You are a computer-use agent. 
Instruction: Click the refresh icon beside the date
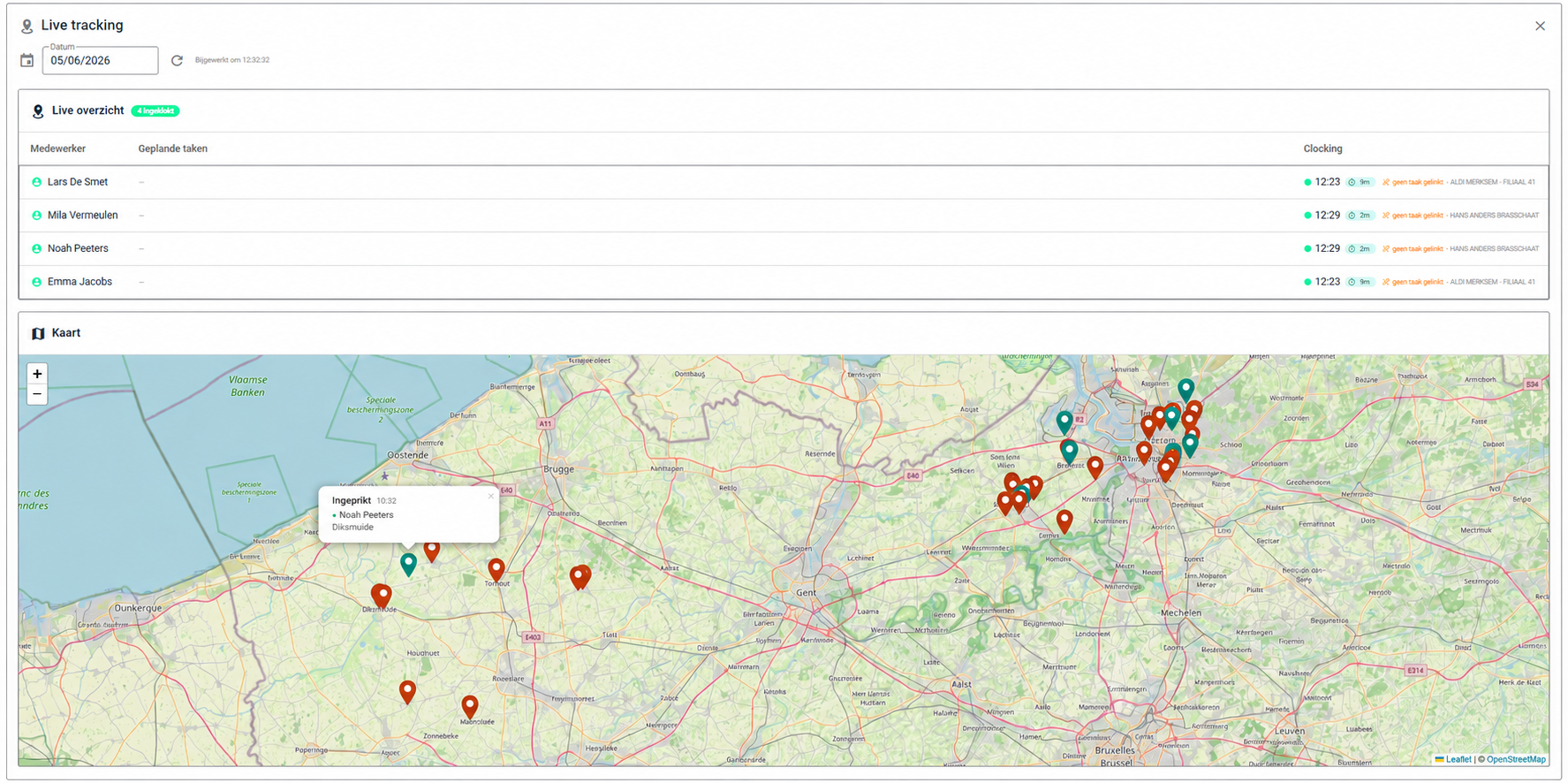177,60
